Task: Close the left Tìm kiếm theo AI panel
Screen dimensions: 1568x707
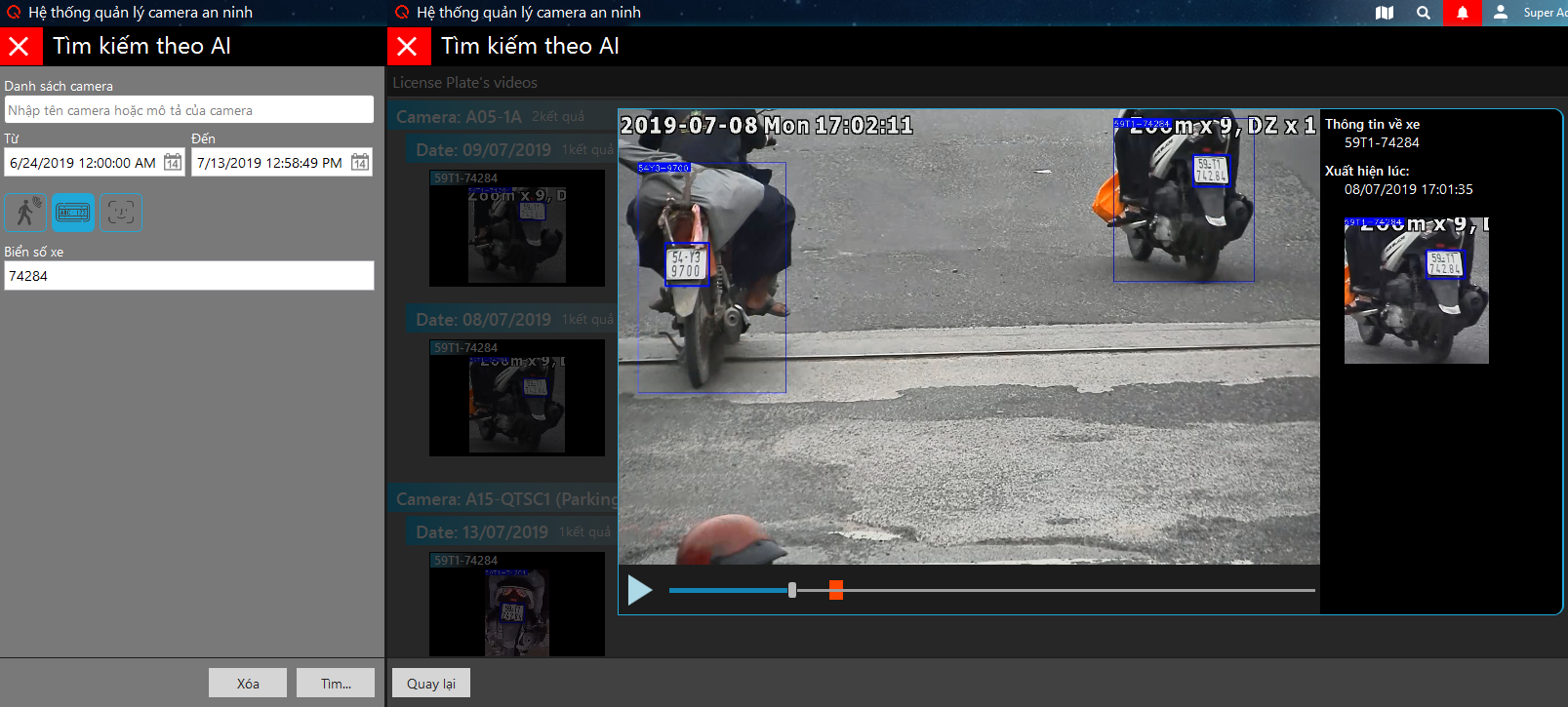Action: tap(20, 46)
